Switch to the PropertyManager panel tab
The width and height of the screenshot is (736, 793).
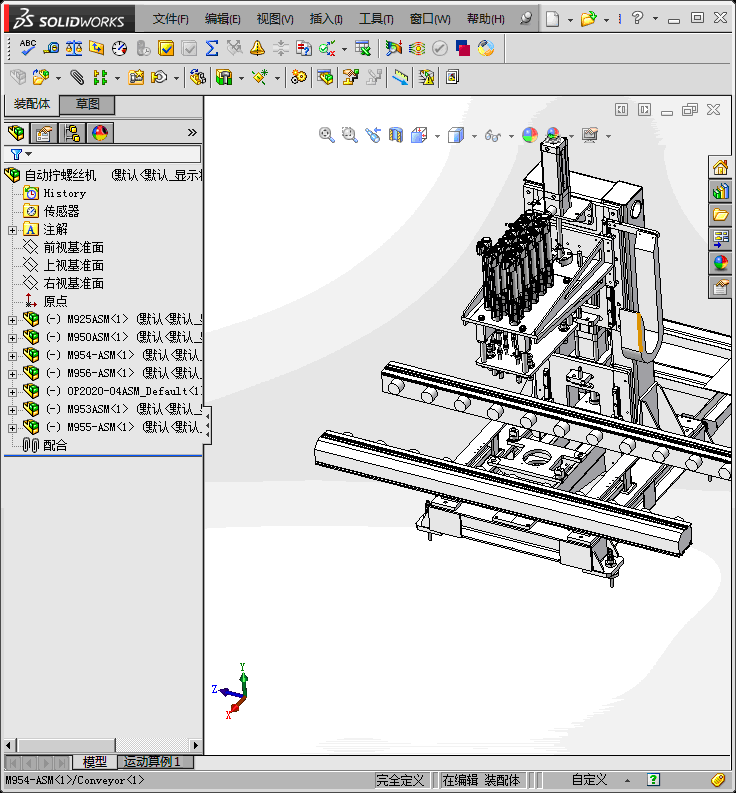pos(43,133)
